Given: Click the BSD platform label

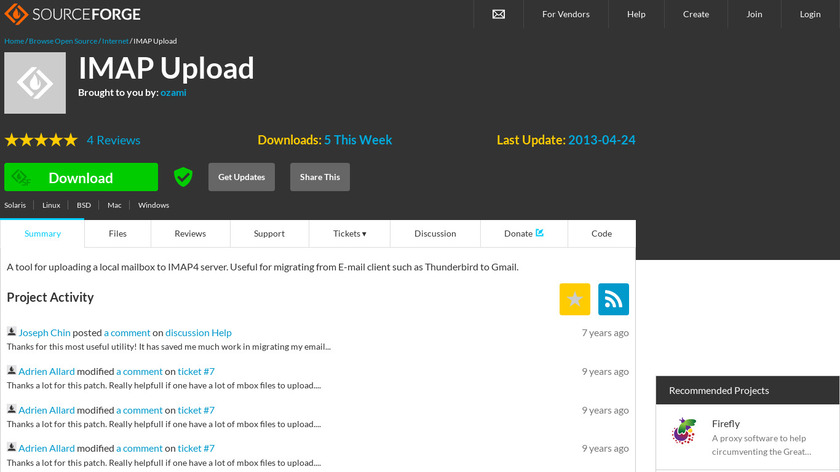Looking at the screenshot, I should click(84, 205).
